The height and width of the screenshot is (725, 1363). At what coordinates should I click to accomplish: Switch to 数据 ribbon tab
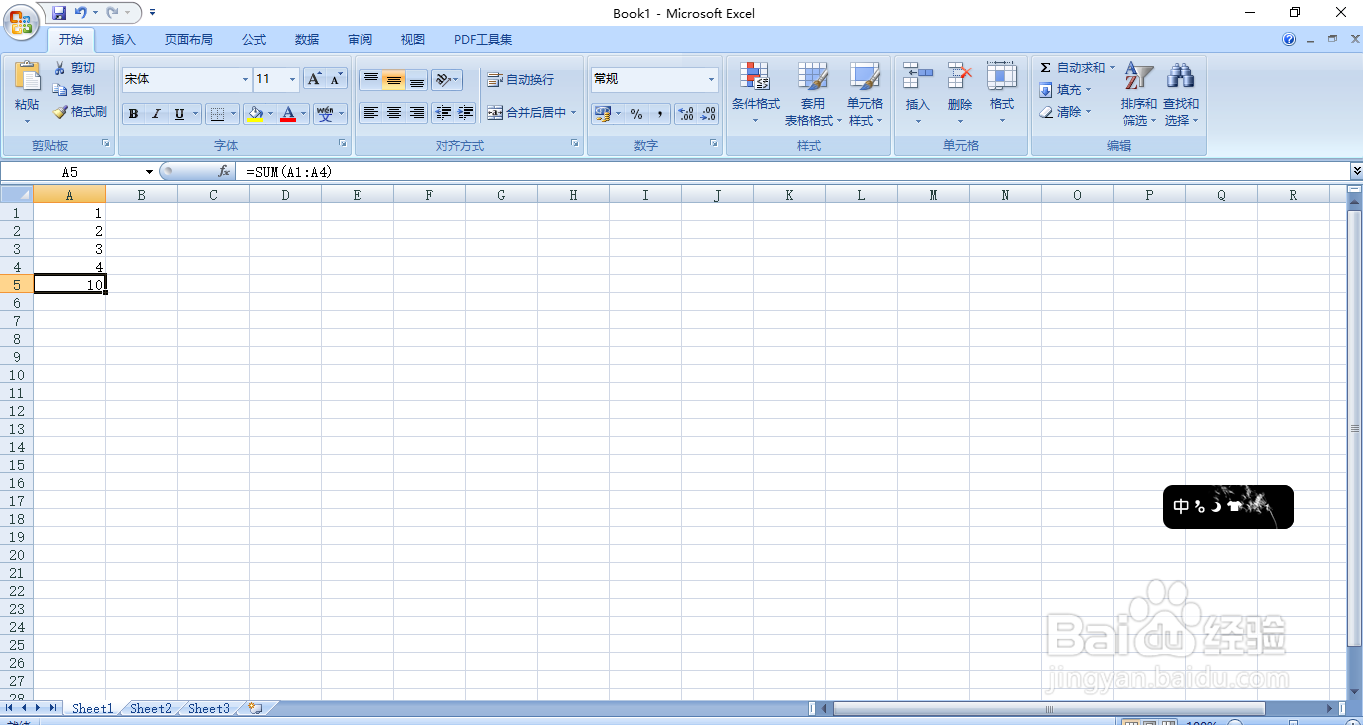pos(307,40)
